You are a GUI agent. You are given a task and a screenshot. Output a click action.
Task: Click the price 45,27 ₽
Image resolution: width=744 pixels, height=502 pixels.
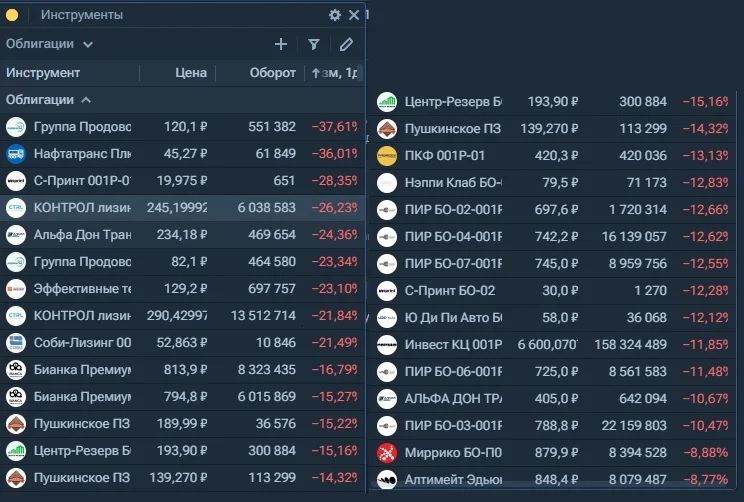click(x=186, y=154)
